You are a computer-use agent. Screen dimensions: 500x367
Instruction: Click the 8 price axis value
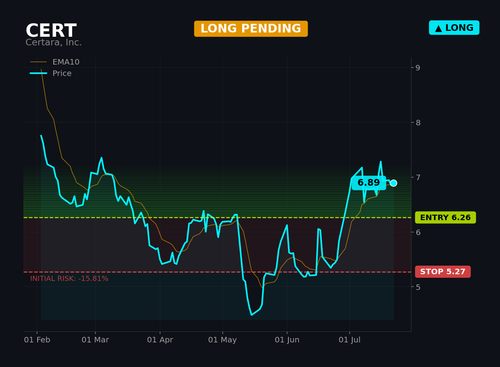click(x=418, y=123)
